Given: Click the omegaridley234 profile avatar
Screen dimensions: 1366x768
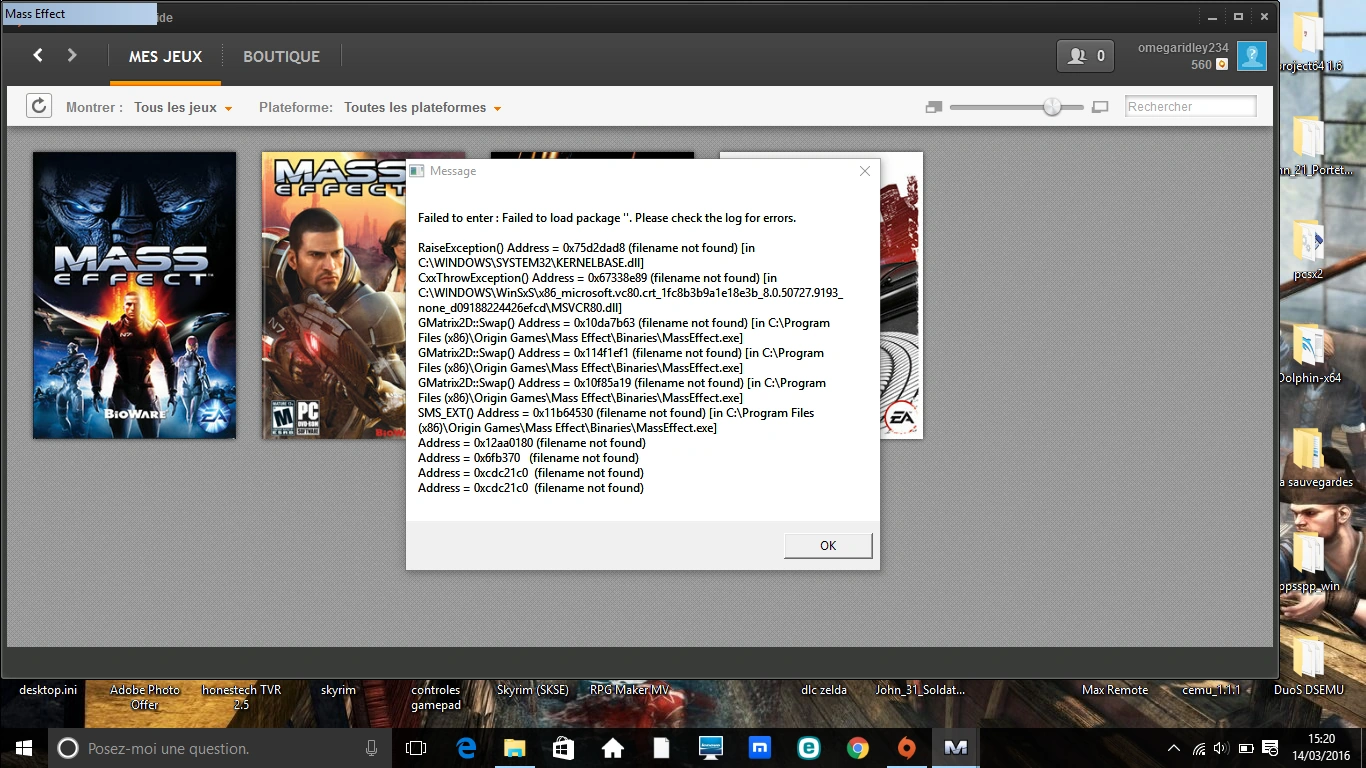Looking at the screenshot, I should point(1251,56).
